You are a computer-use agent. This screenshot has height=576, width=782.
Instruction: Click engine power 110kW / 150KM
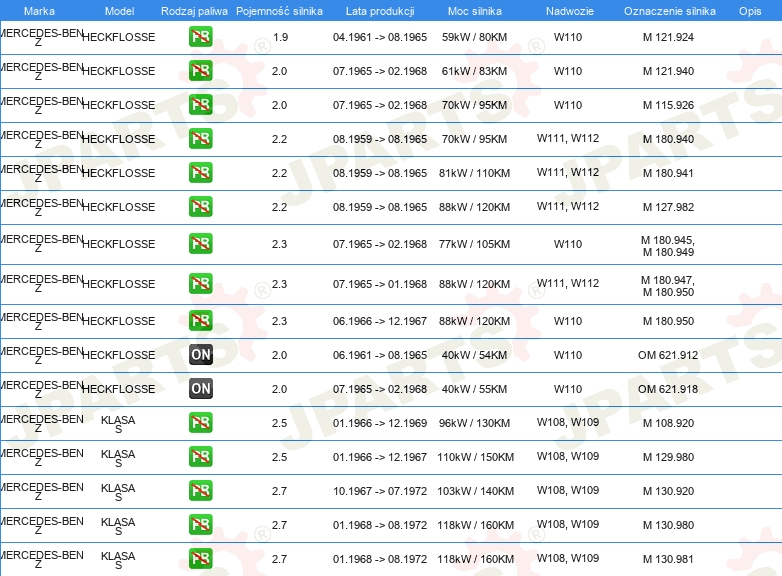point(475,457)
